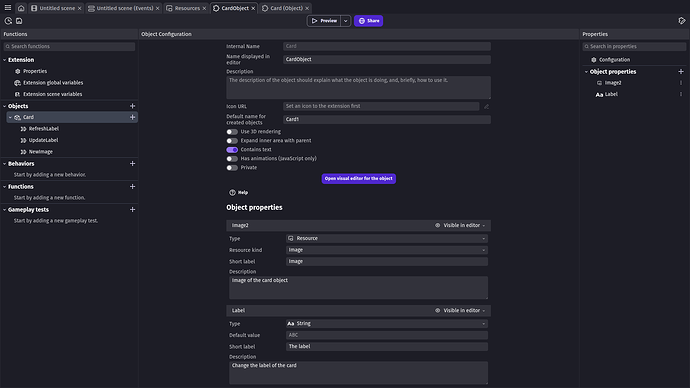
Task: Select Image2 in Object properties list
Action: tap(613, 83)
